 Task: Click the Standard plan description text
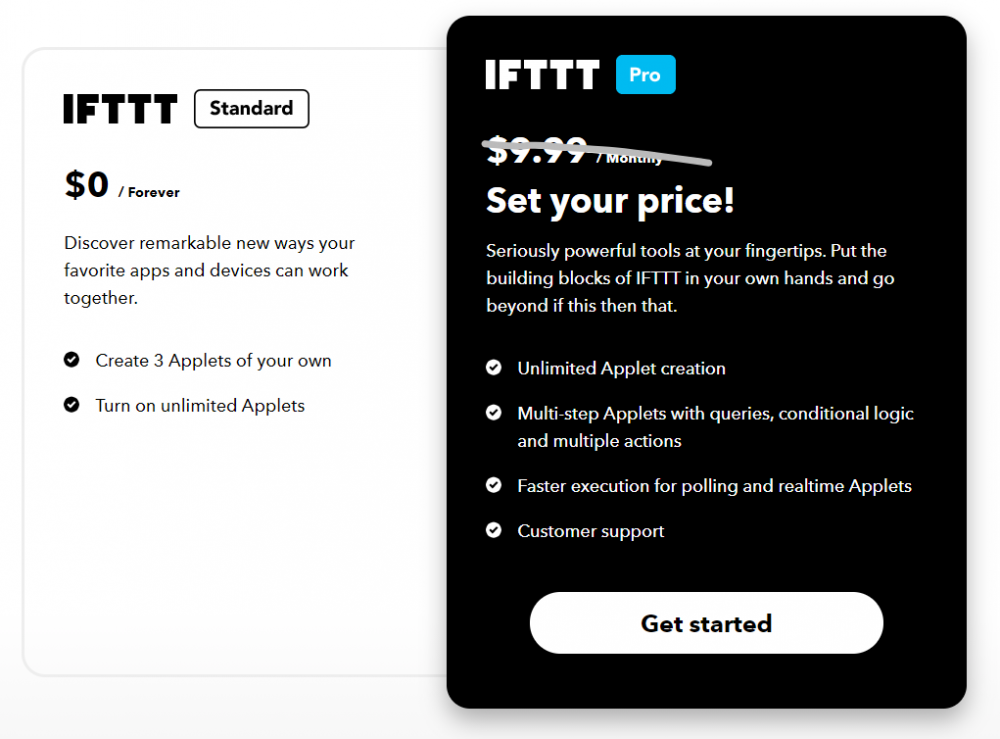pyautogui.click(x=208, y=270)
